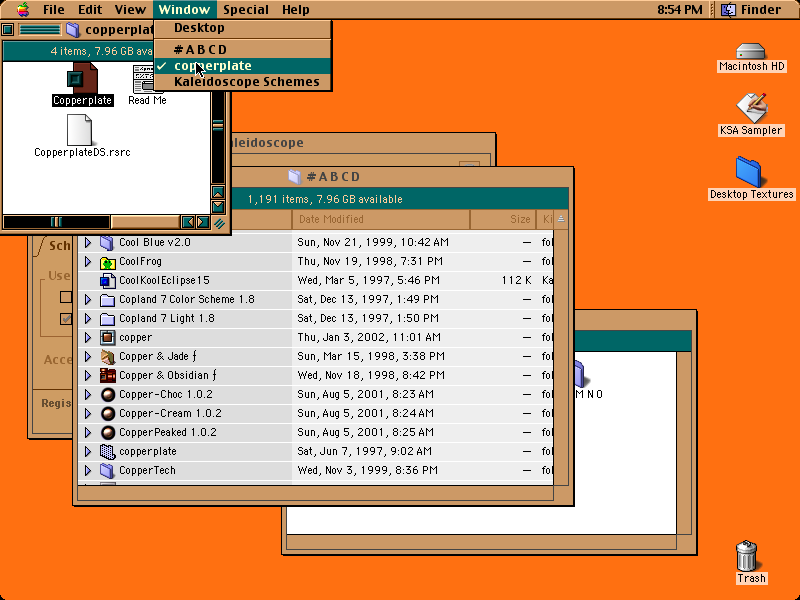This screenshot has height=600, width=800.
Task: Tick the unchecked checkbox in the Kaleidoscope window
Action: click(66, 297)
